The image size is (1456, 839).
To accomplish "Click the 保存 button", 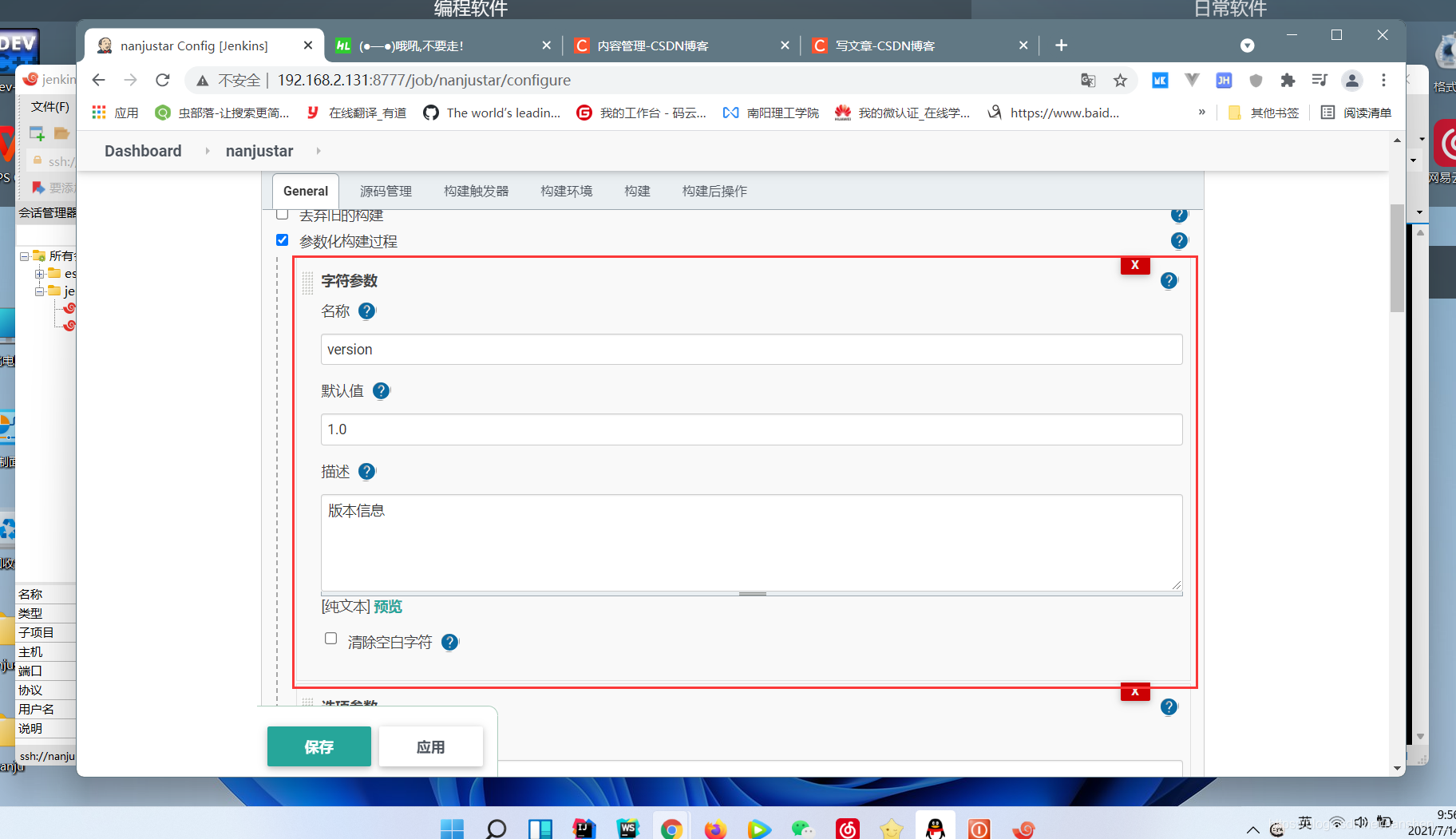I will pyautogui.click(x=318, y=746).
